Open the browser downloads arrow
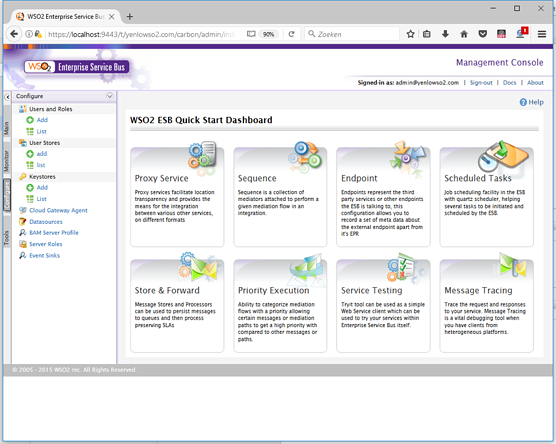 (x=445, y=34)
